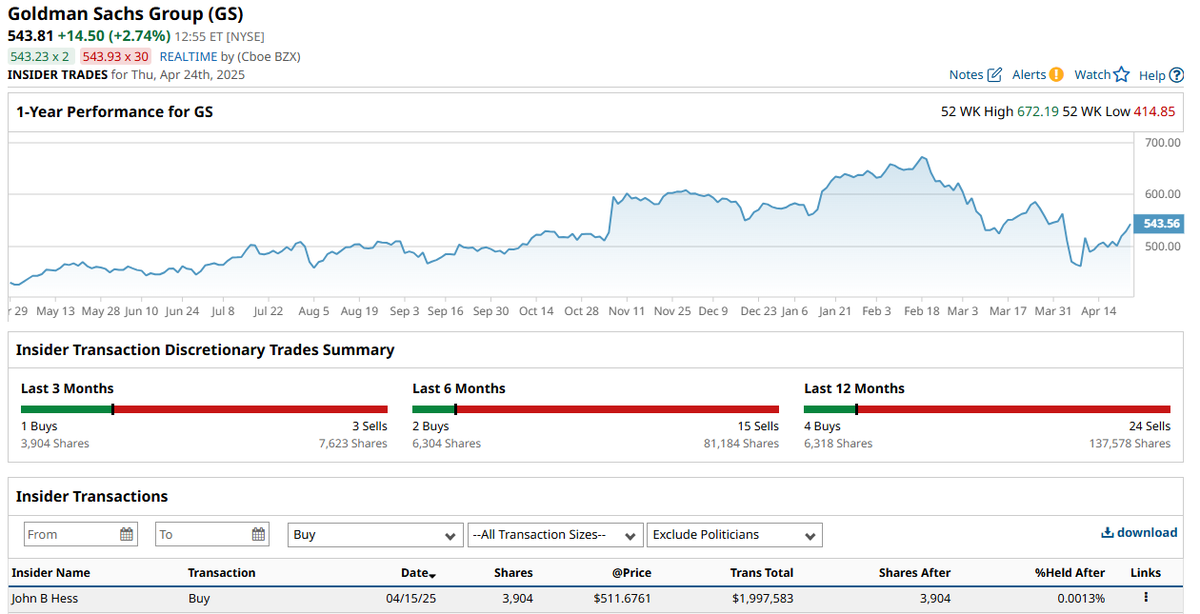1200x614 pixels.
Task: Click 52 WK High value 672.19
Action: 1038,112
